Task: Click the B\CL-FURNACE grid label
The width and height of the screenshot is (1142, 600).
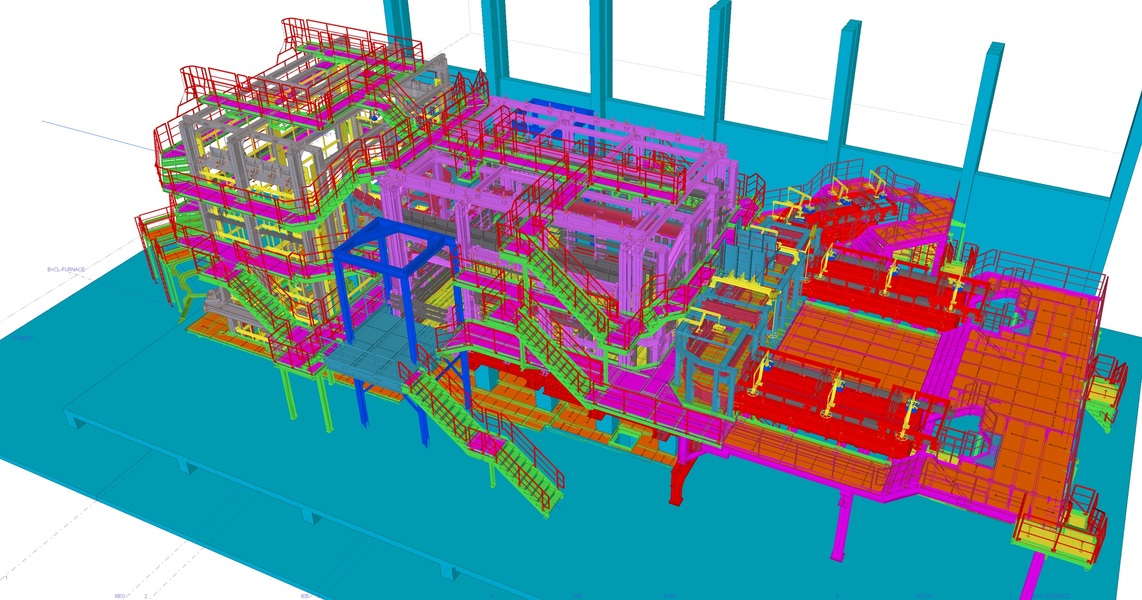Action: pos(66,270)
